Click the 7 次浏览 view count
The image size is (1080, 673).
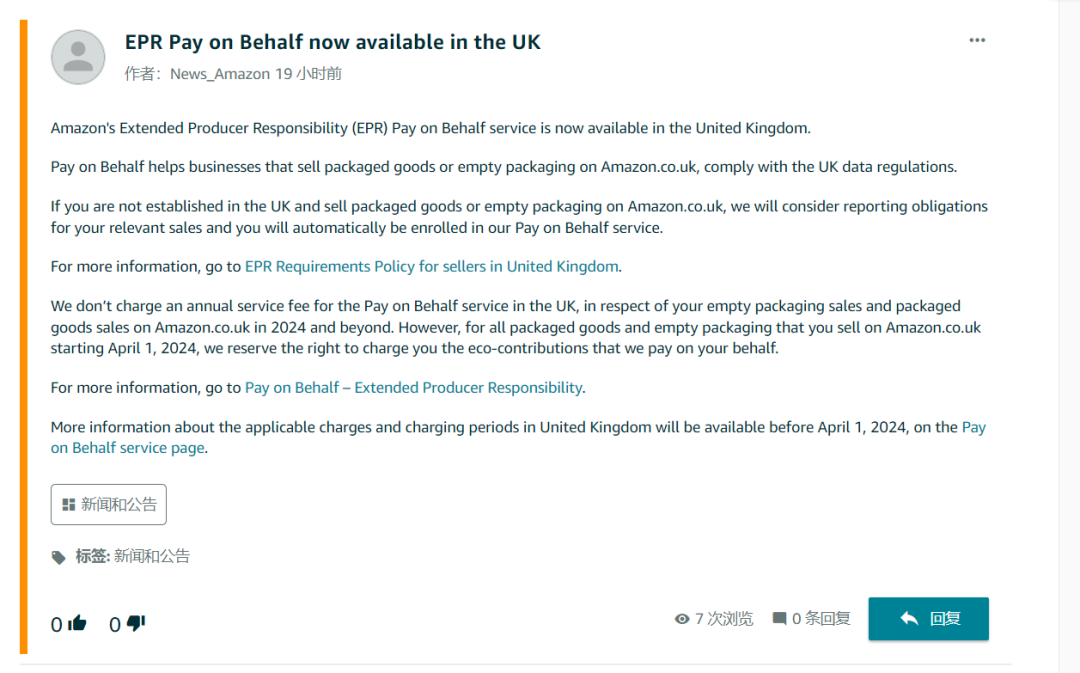723,619
